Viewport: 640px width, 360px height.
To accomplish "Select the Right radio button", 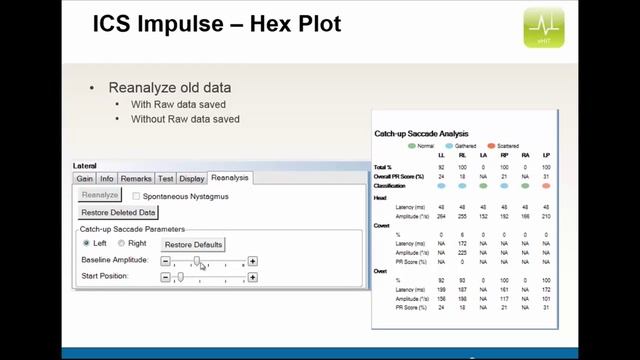I will pyautogui.click(x=121, y=243).
